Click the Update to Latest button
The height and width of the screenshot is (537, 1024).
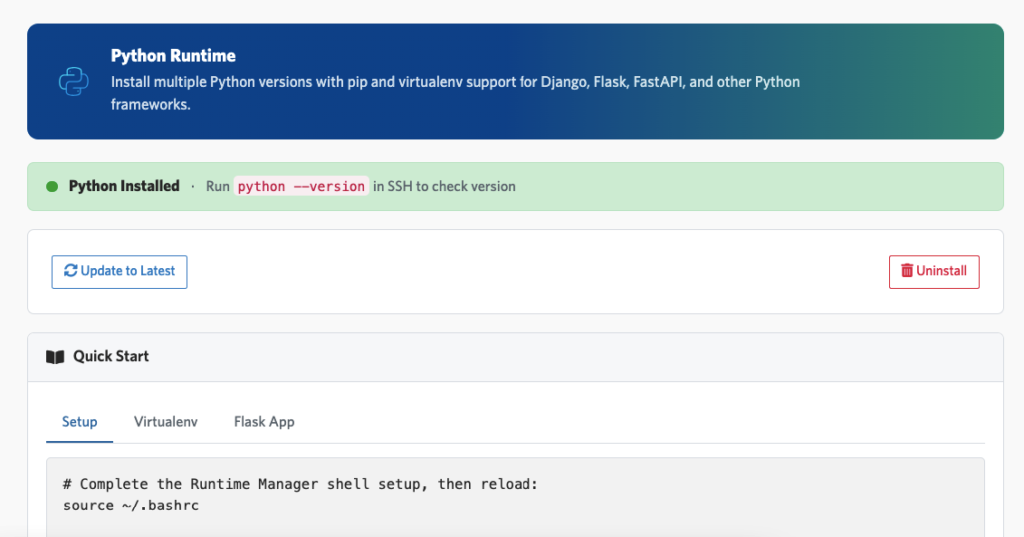pyautogui.click(x=120, y=272)
